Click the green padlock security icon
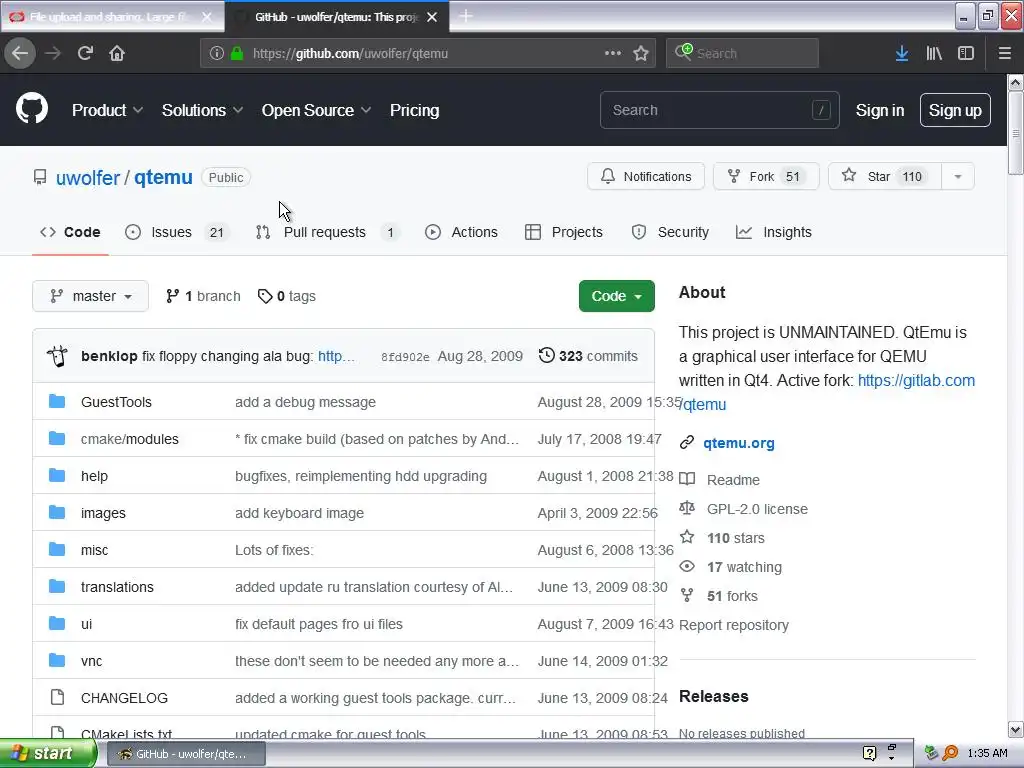Viewport: 1024px width, 768px height. tap(237, 54)
